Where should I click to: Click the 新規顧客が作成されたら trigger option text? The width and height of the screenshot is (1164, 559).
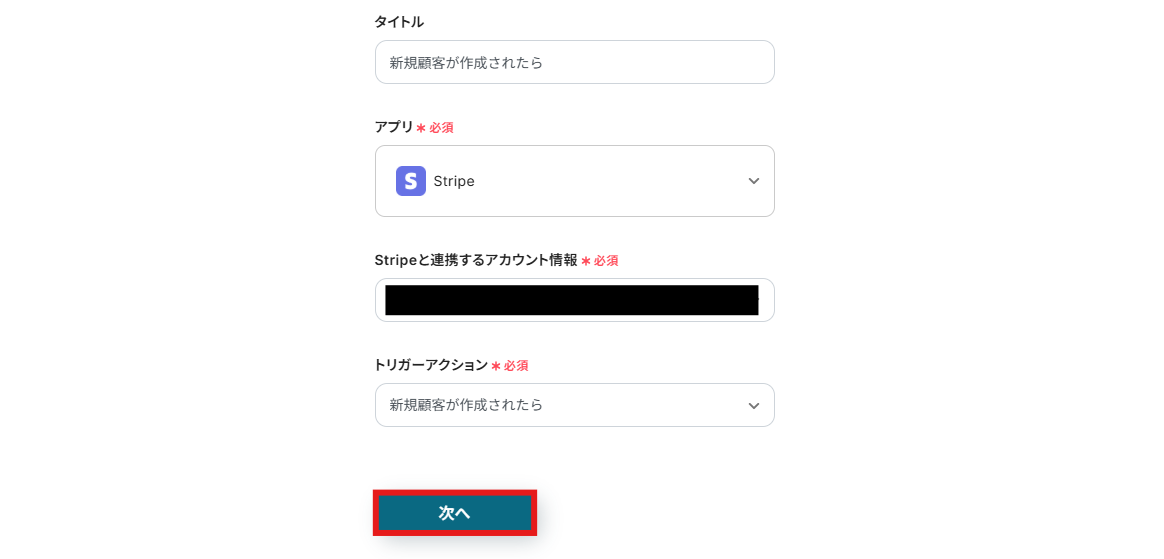466,405
